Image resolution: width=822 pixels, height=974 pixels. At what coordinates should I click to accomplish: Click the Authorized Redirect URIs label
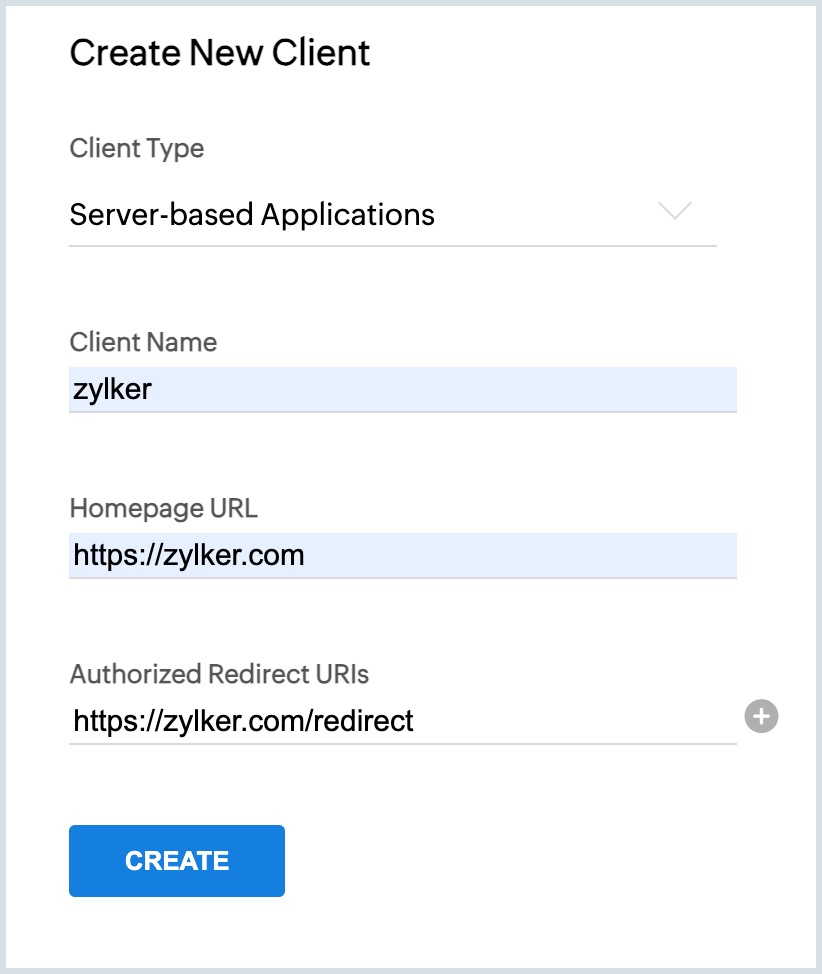click(219, 674)
